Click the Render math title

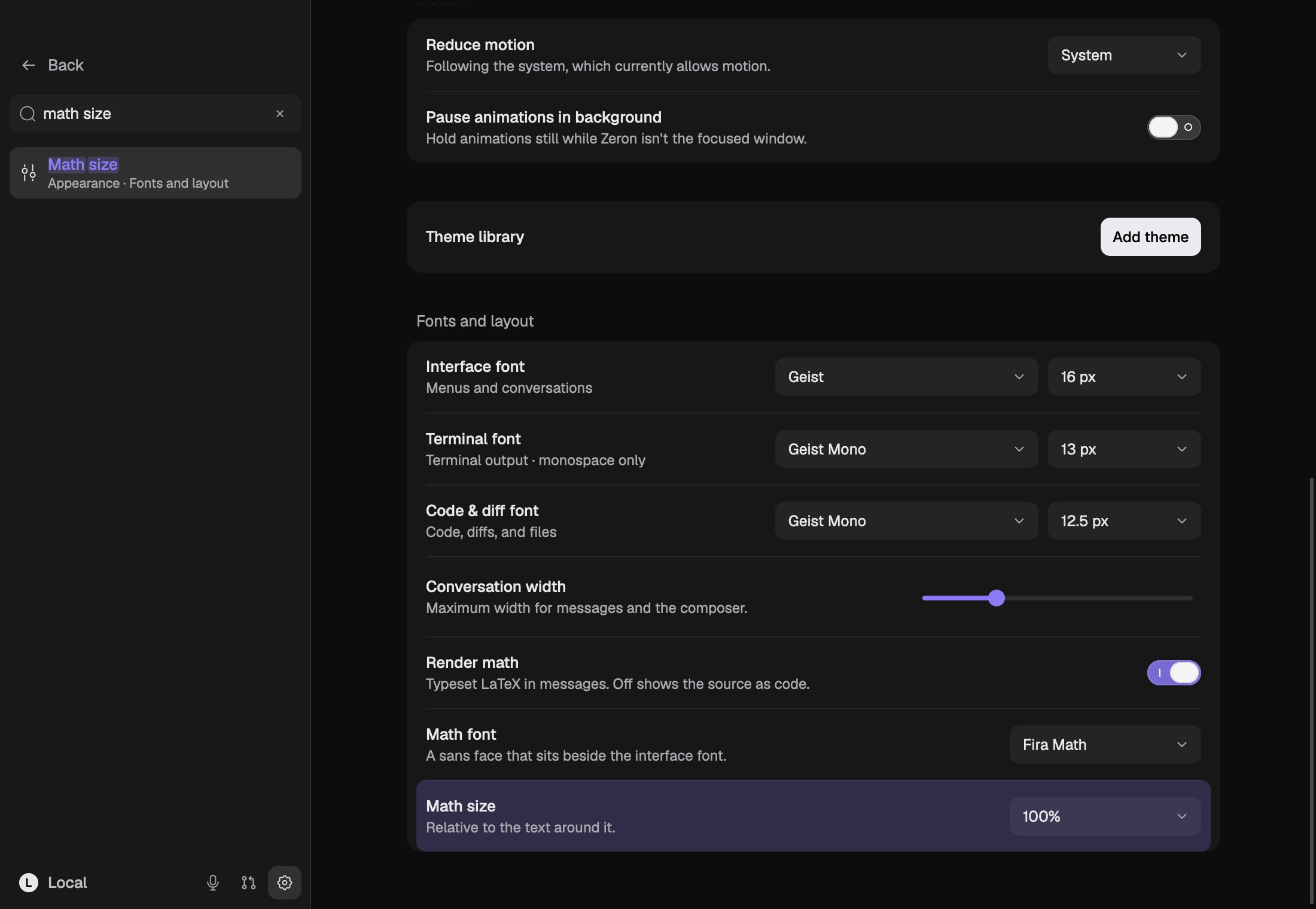point(472,663)
